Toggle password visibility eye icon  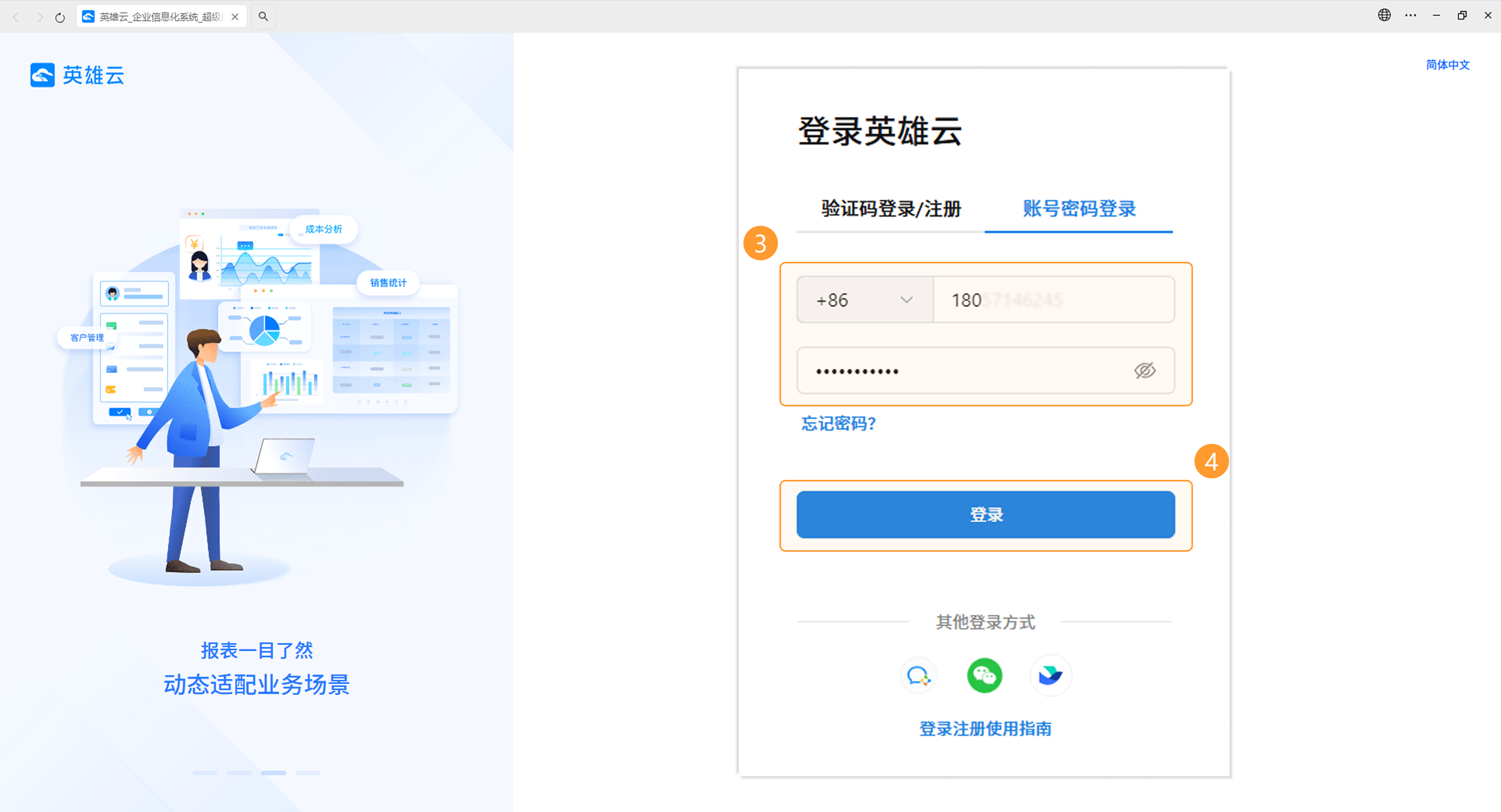point(1145,370)
